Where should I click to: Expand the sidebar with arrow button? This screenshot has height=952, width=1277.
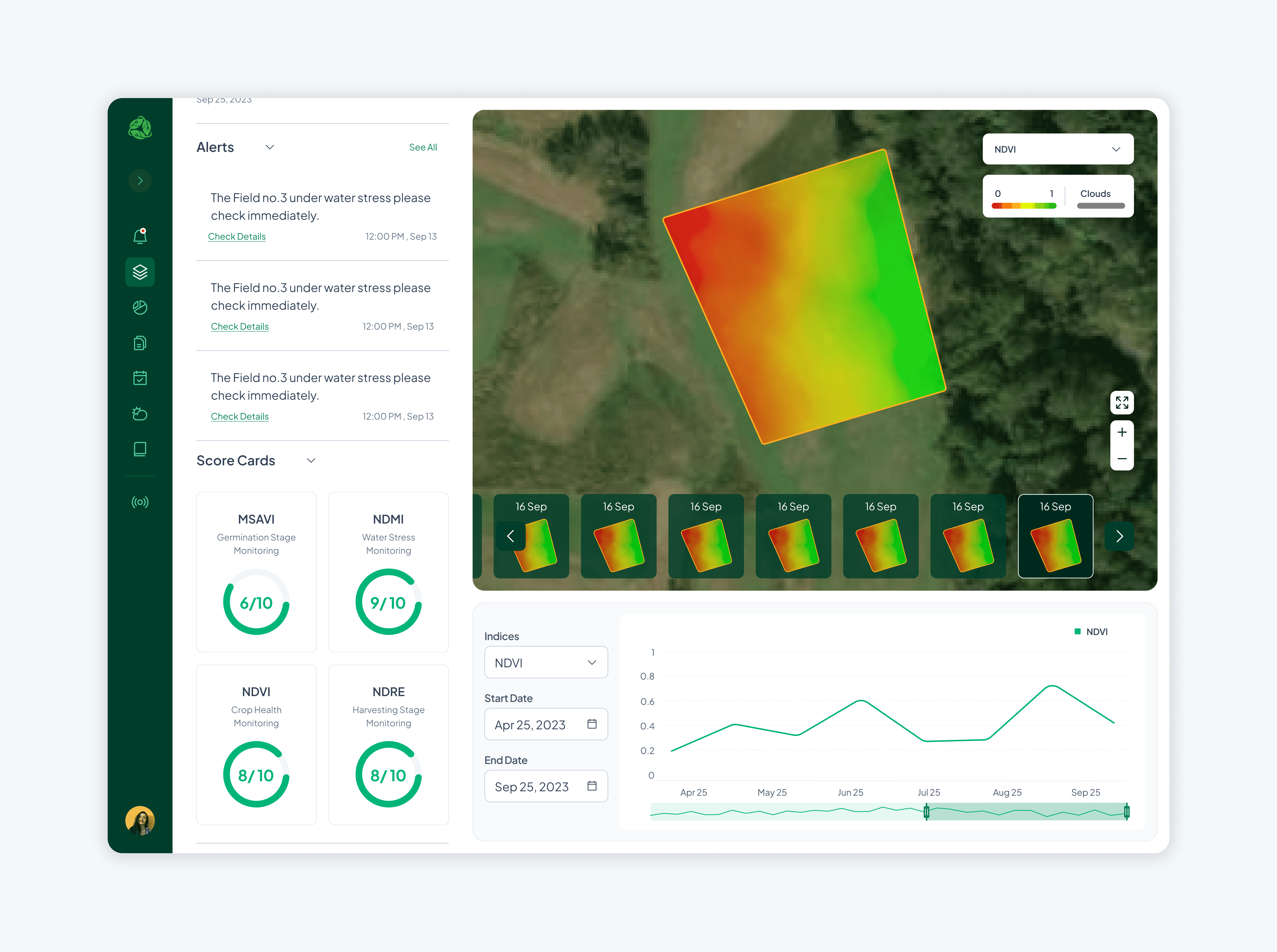(140, 181)
